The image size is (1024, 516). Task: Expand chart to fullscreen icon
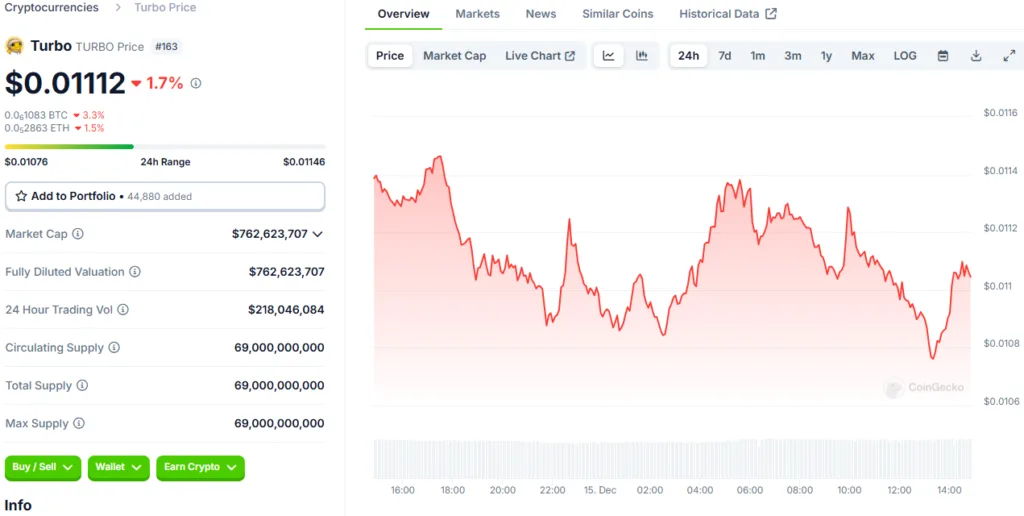[1008, 56]
